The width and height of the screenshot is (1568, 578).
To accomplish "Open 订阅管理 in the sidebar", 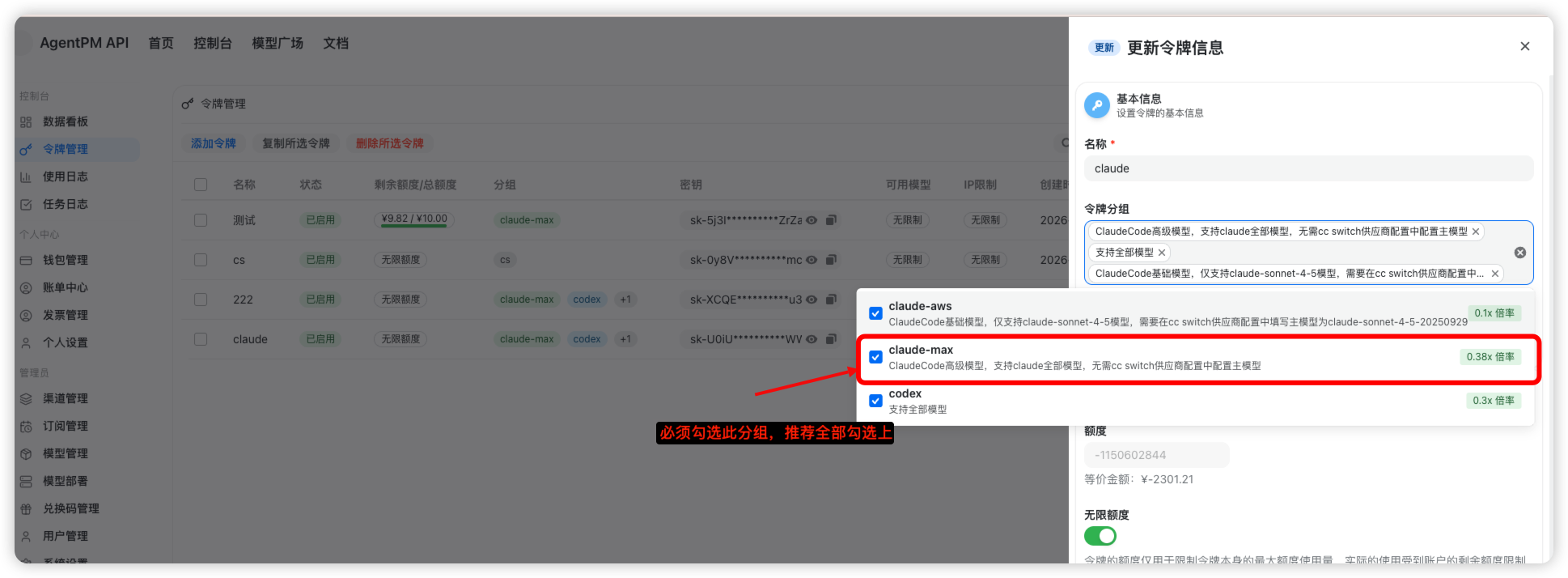I will tap(66, 426).
